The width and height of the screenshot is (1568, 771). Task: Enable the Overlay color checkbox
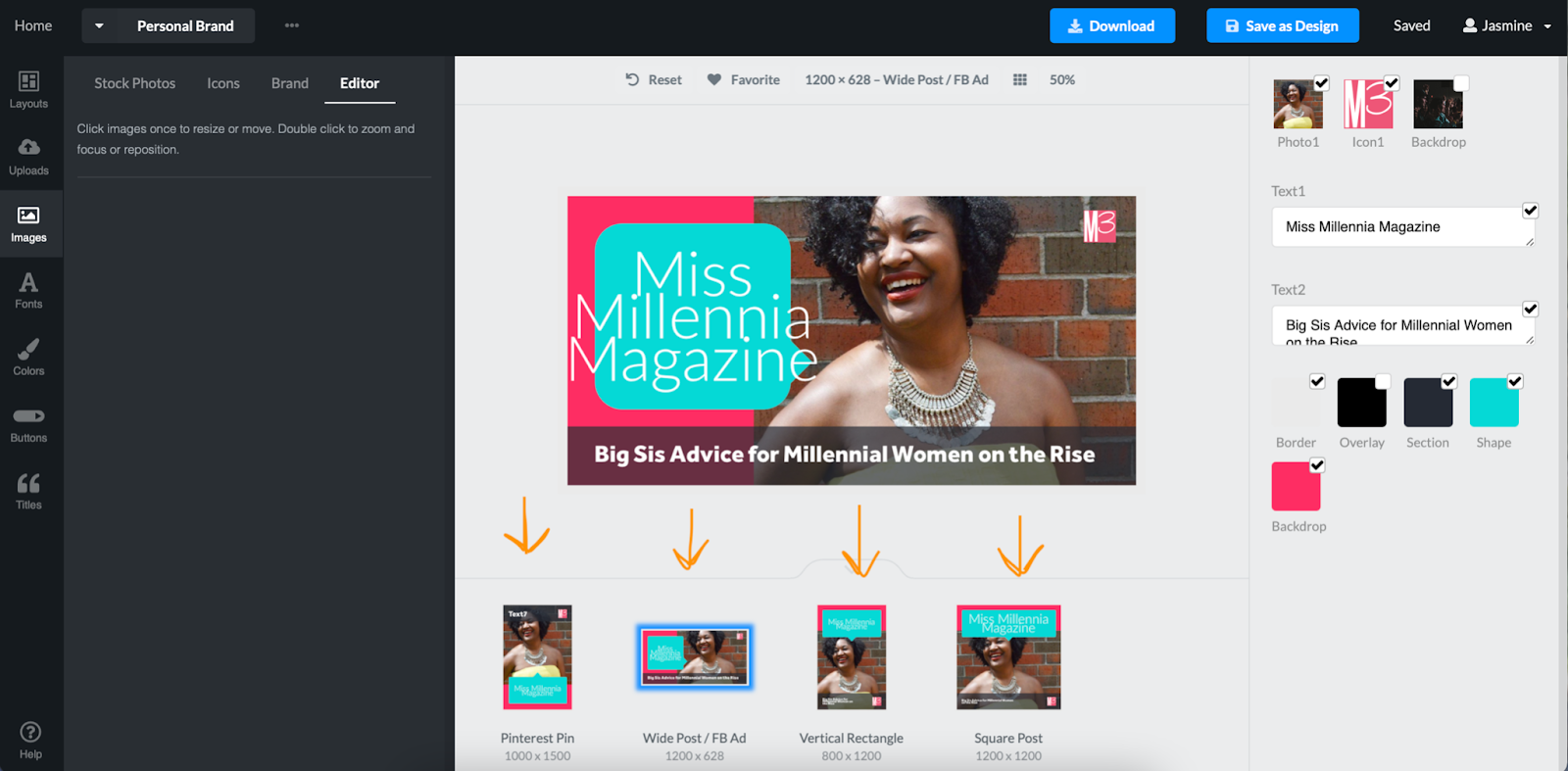(x=1383, y=382)
